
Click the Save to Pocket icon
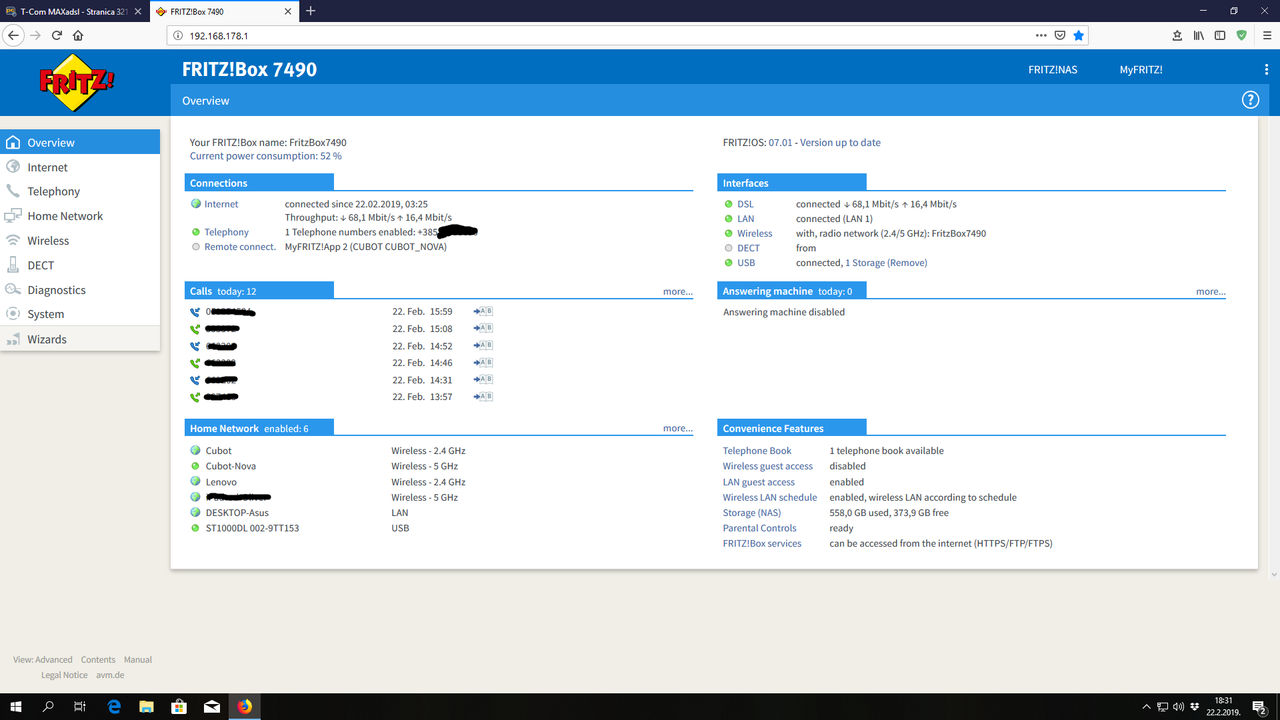click(1060, 35)
